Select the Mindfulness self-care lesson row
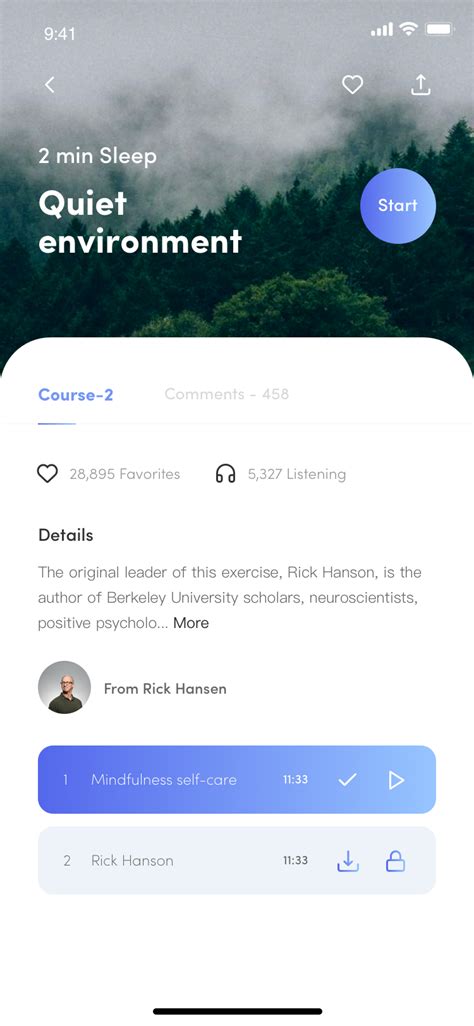474x1026 pixels. point(237,779)
